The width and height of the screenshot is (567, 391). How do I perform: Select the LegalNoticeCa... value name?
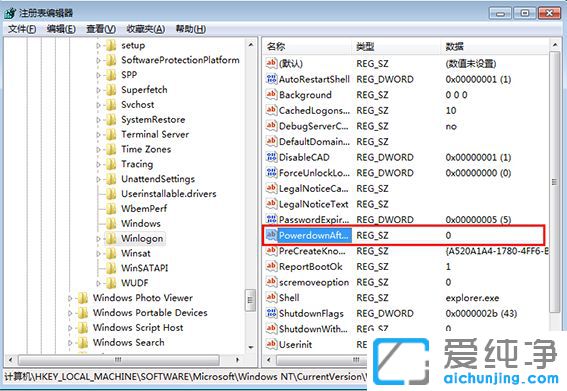(x=314, y=188)
